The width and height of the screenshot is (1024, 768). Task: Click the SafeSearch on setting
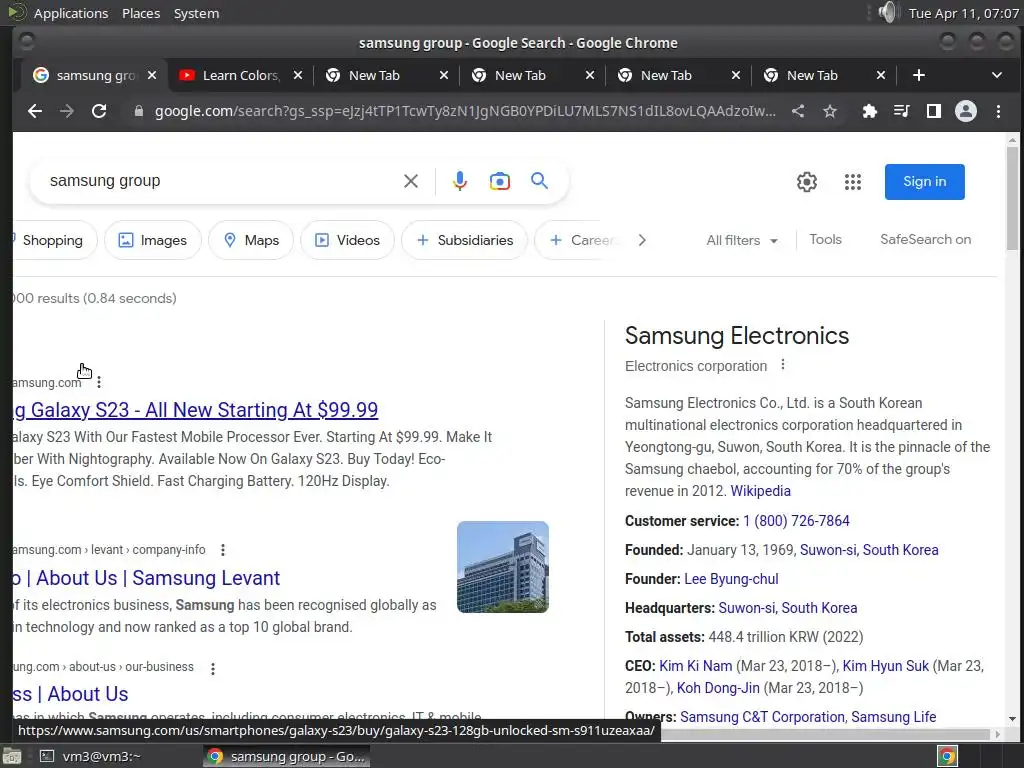pyautogui.click(x=925, y=240)
